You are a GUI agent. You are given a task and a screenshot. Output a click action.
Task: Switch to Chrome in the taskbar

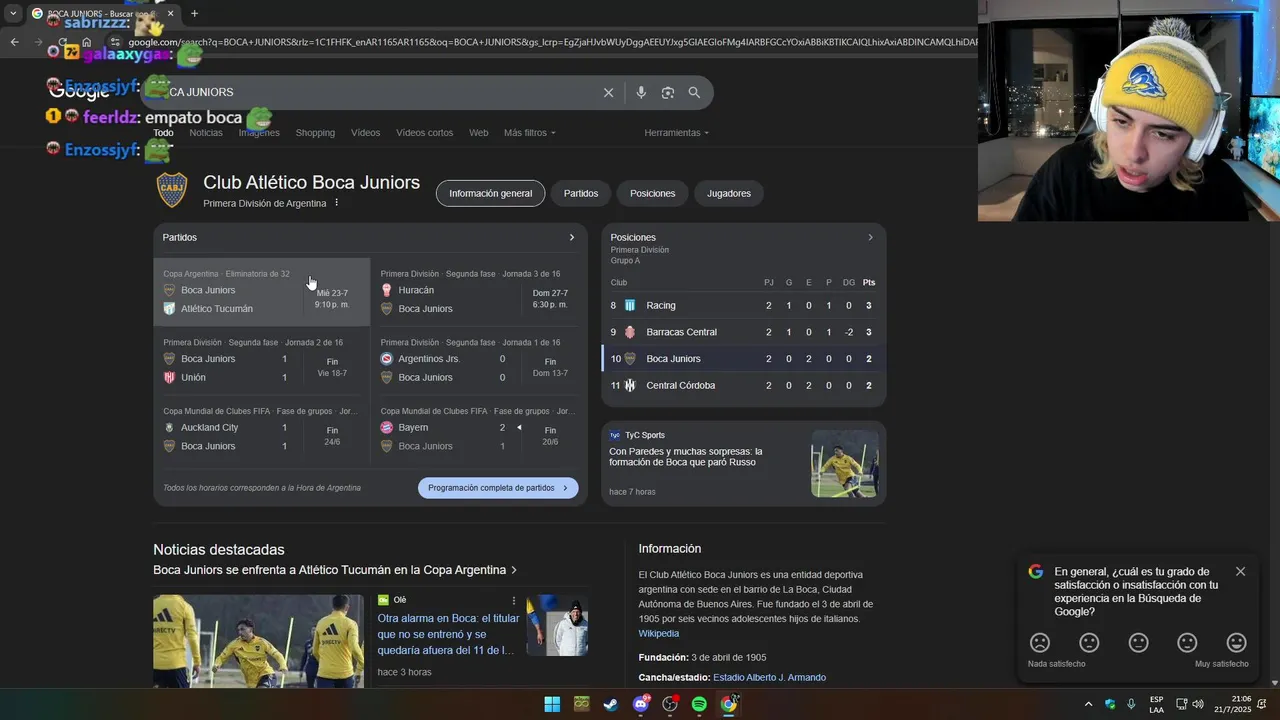[x=729, y=704]
